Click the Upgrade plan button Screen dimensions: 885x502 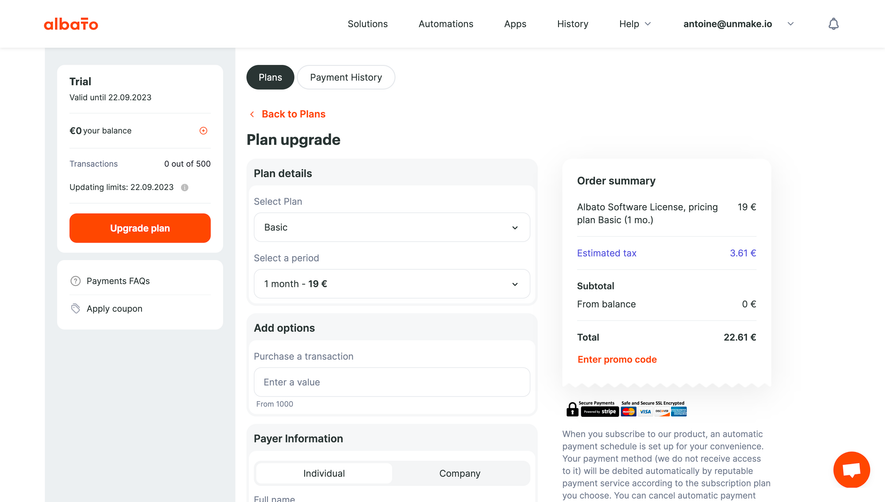pyautogui.click(x=140, y=228)
